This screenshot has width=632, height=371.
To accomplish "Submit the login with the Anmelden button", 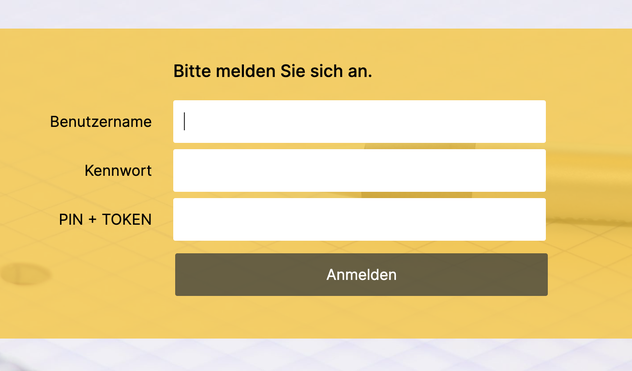I will (x=361, y=275).
